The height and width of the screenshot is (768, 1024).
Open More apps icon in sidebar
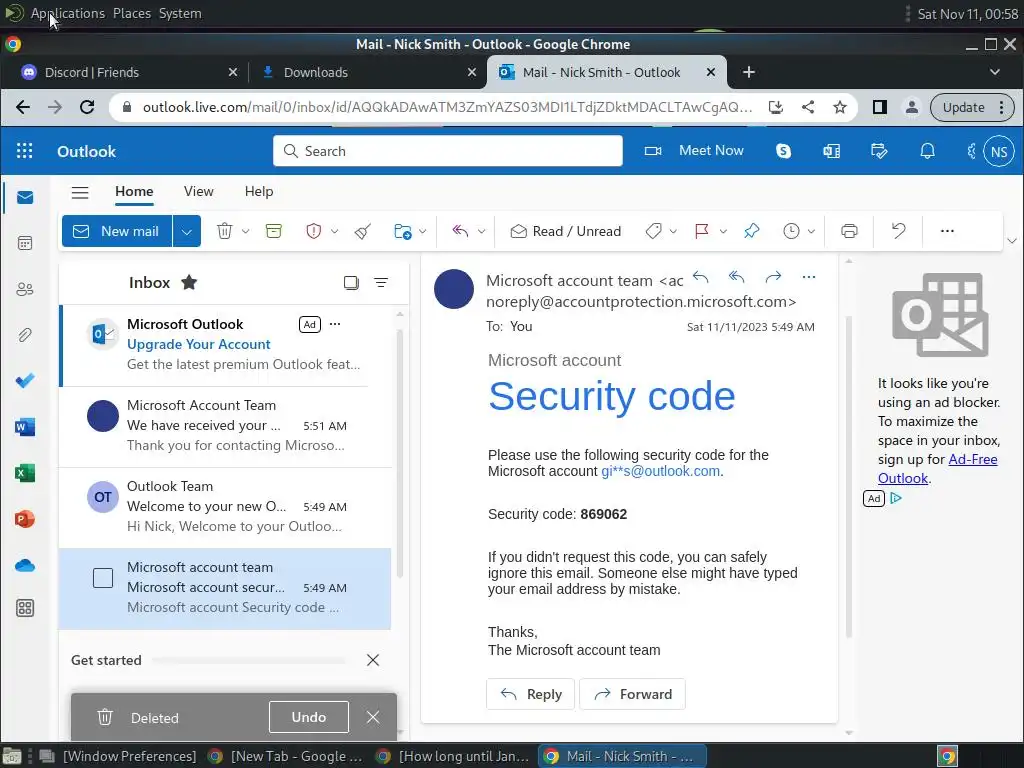click(25, 609)
